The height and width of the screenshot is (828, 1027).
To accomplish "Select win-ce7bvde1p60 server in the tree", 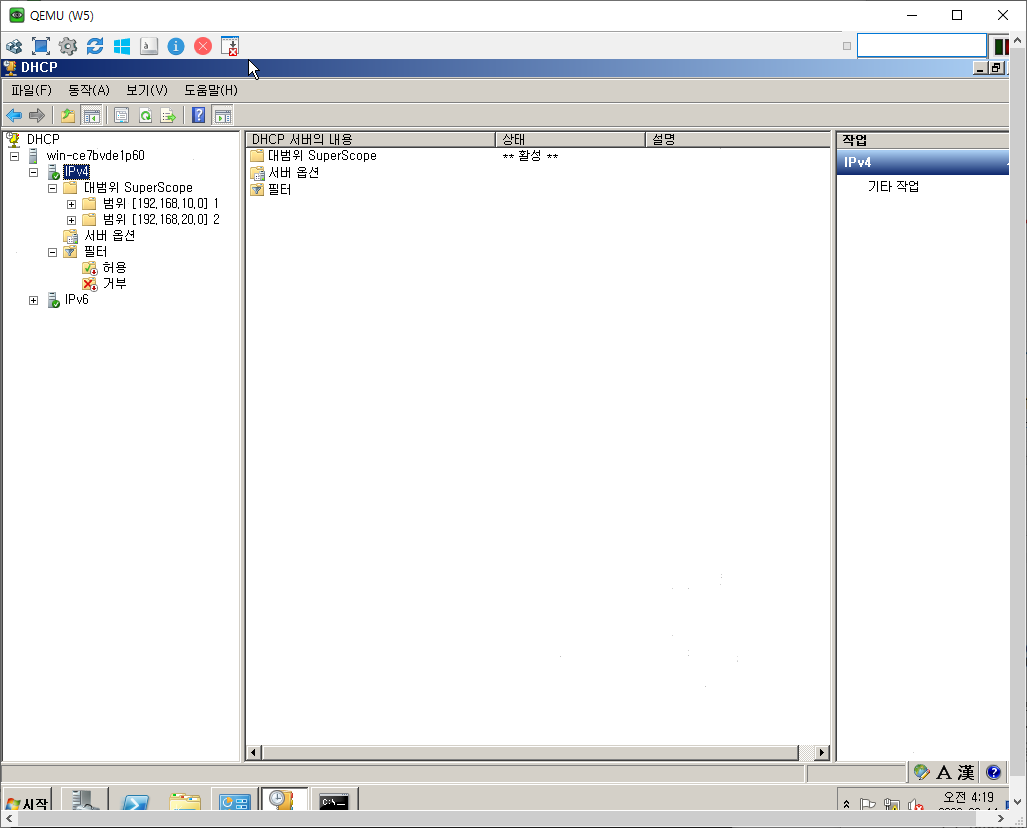I will (95, 155).
